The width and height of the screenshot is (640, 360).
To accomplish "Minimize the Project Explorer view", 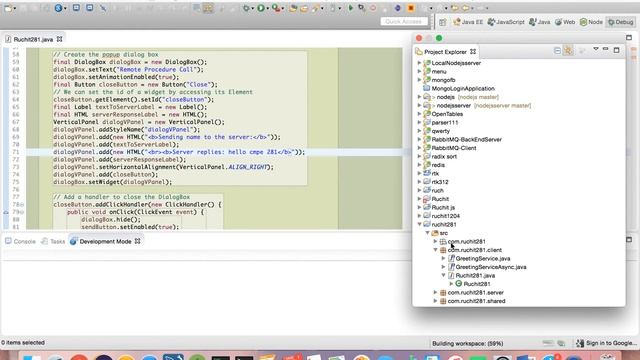I will (605, 49).
